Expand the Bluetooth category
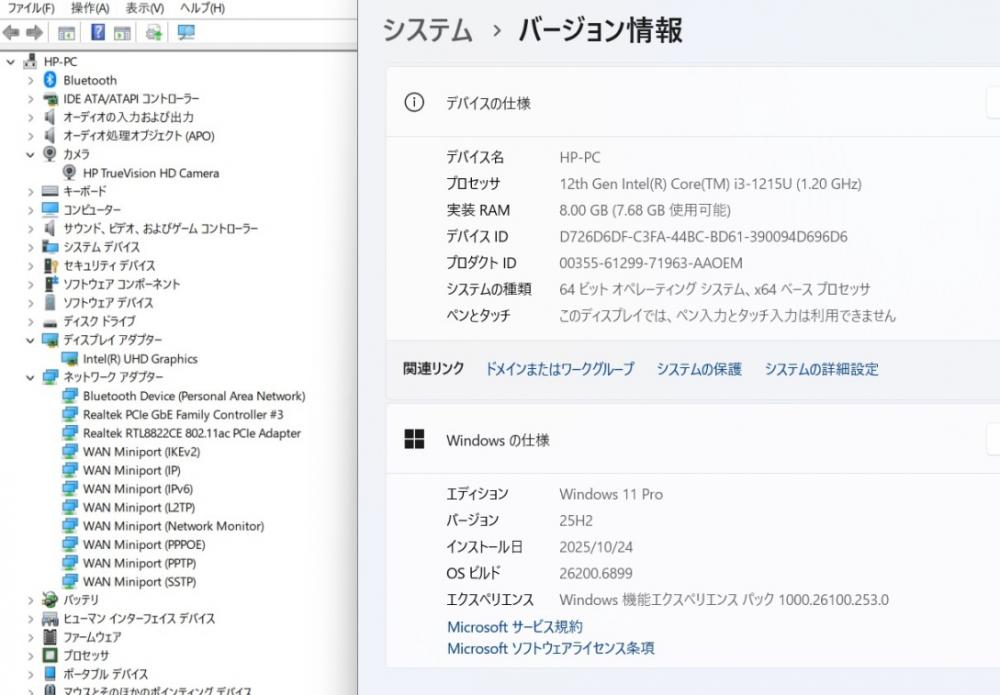Viewport: 1000px width, 695px height. 30,80
